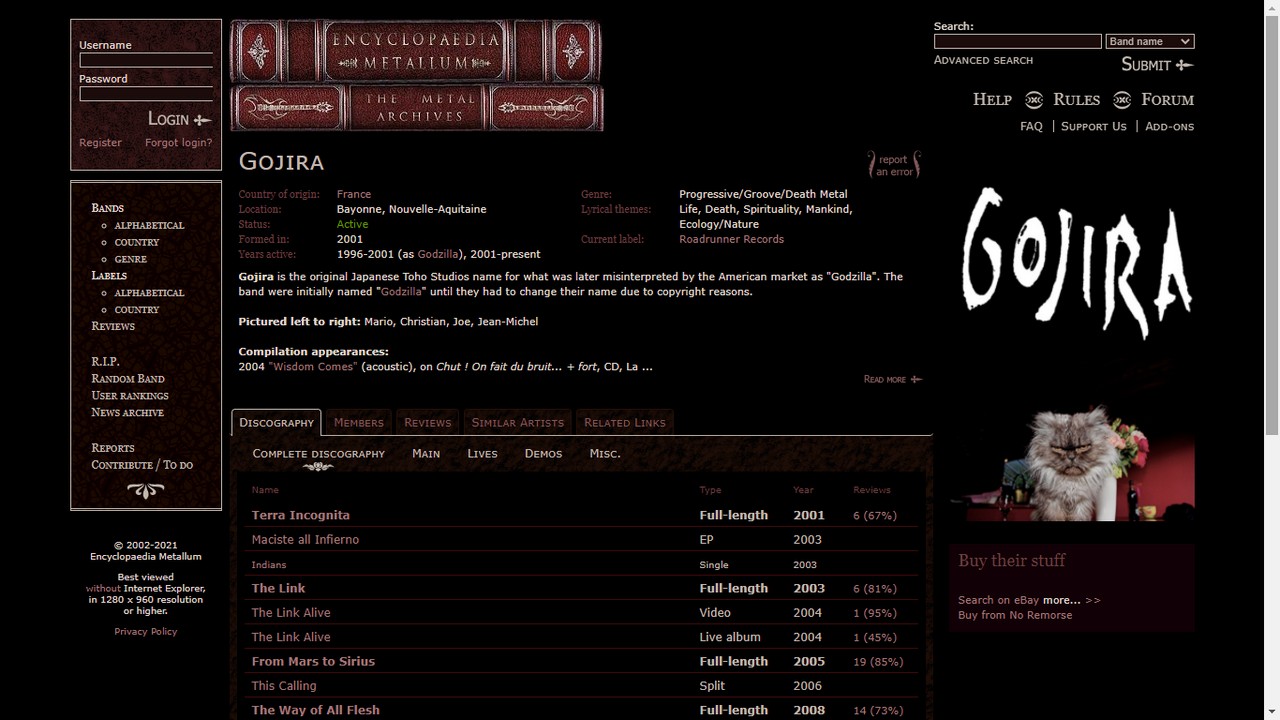Image resolution: width=1280 pixels, height=720 pixels.
Task: Open the Terra Incognita album
Action: (301, 516)
